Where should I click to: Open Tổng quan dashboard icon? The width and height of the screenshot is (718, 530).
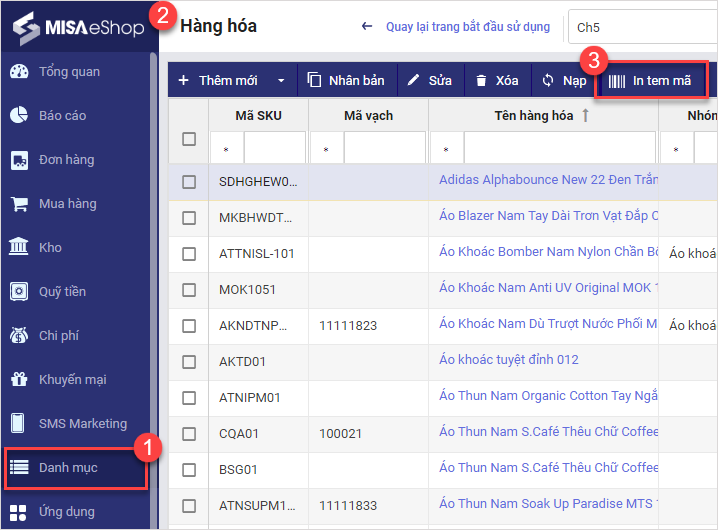point(19,71)
